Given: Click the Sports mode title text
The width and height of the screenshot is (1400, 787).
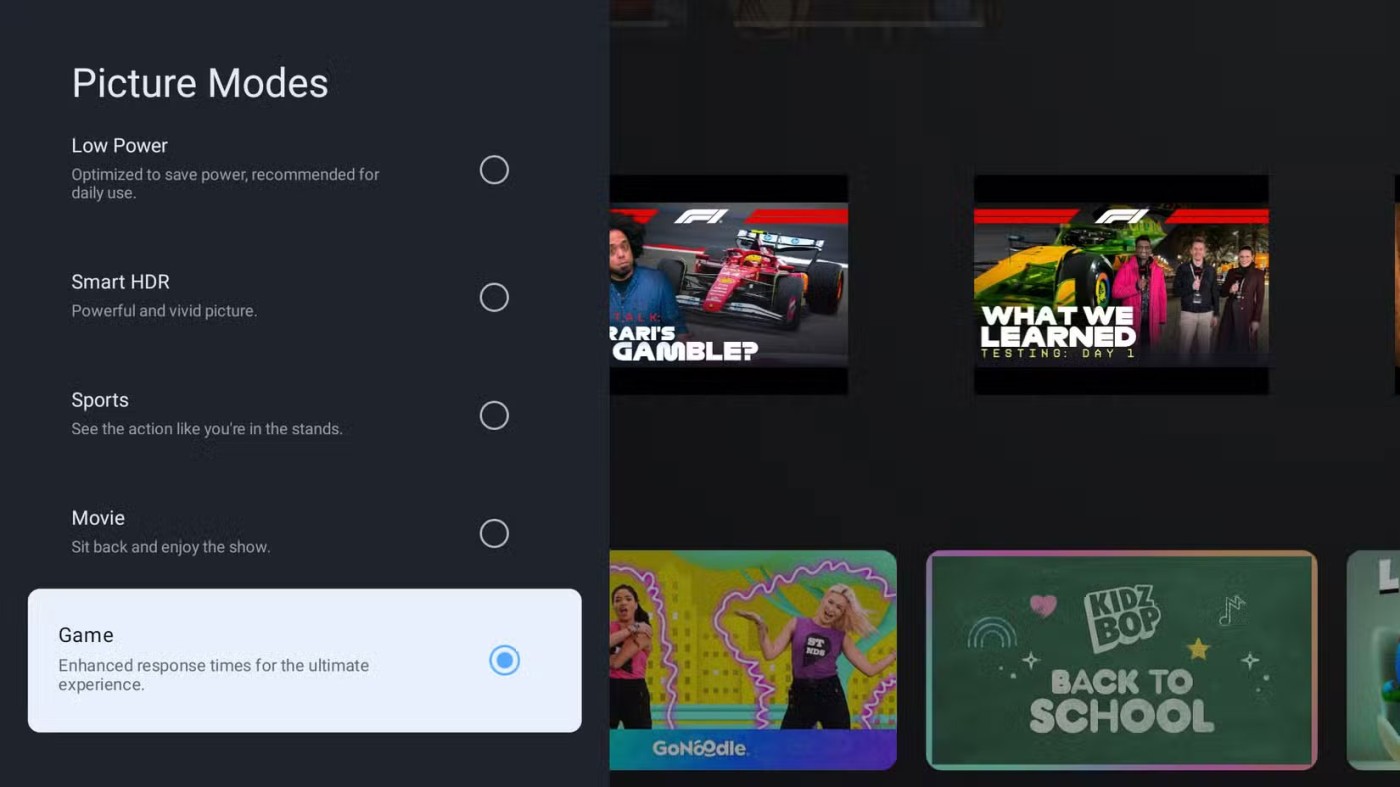Looking at the screenshot, I should 100,400.
